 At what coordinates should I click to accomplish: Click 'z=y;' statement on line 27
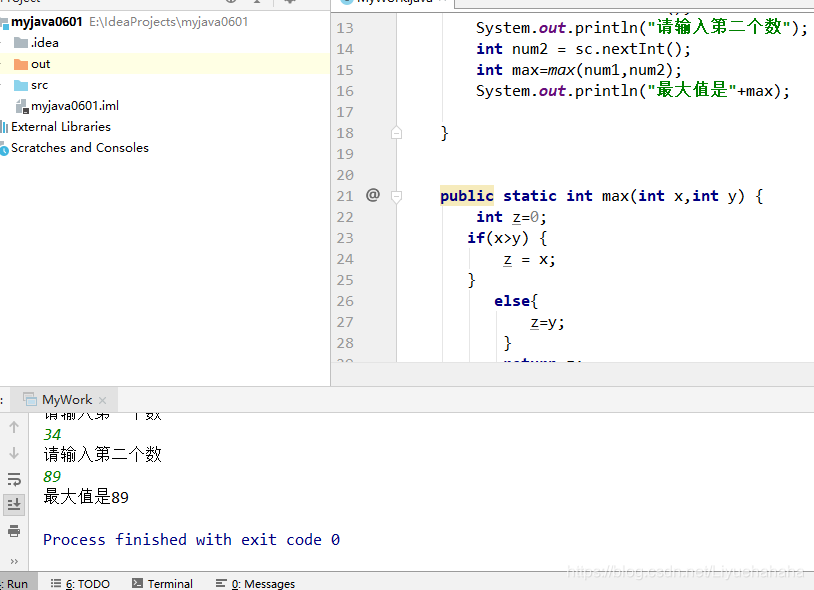pos(547,322)
